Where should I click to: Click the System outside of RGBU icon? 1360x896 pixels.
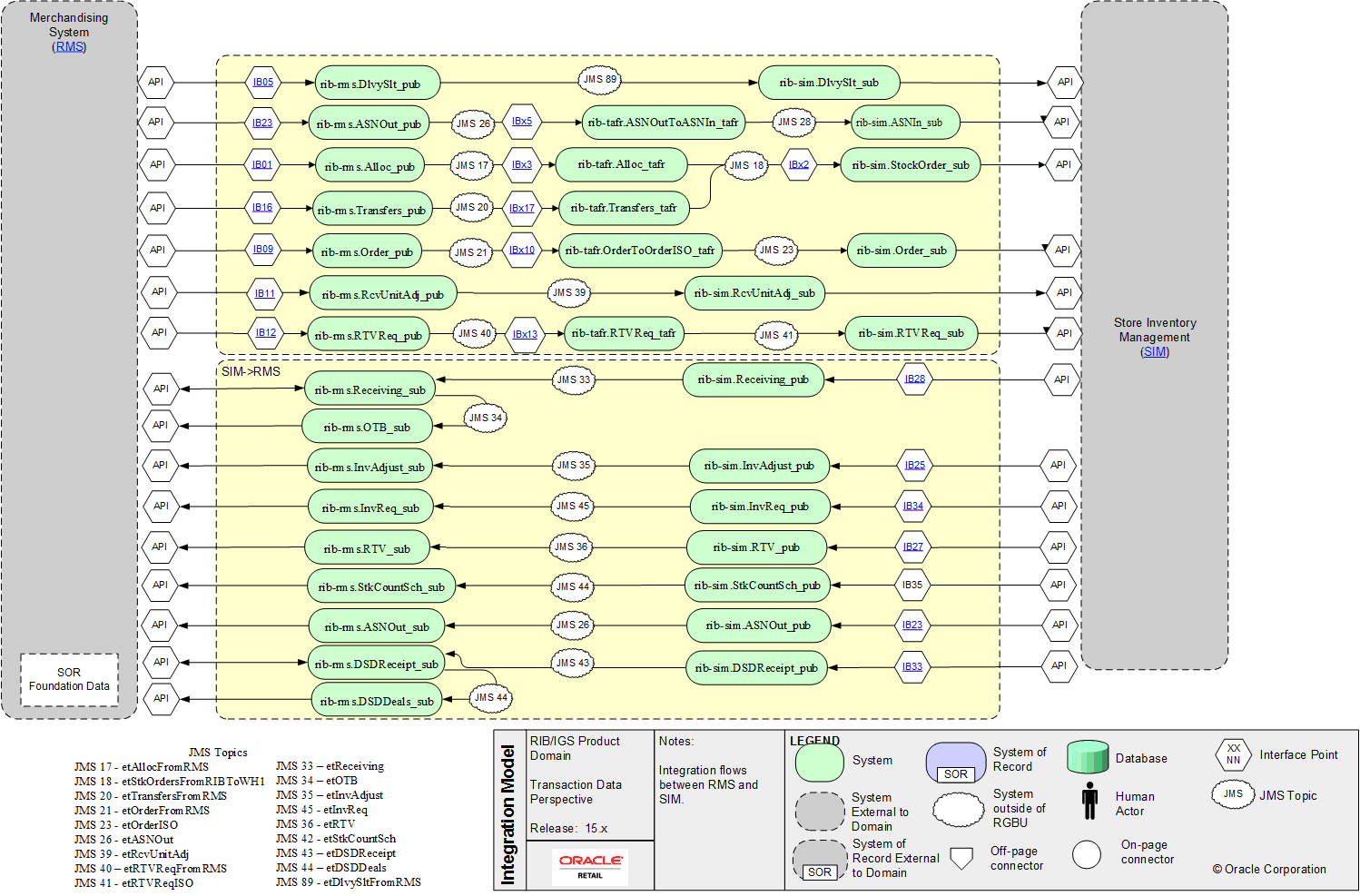[959, 809]
